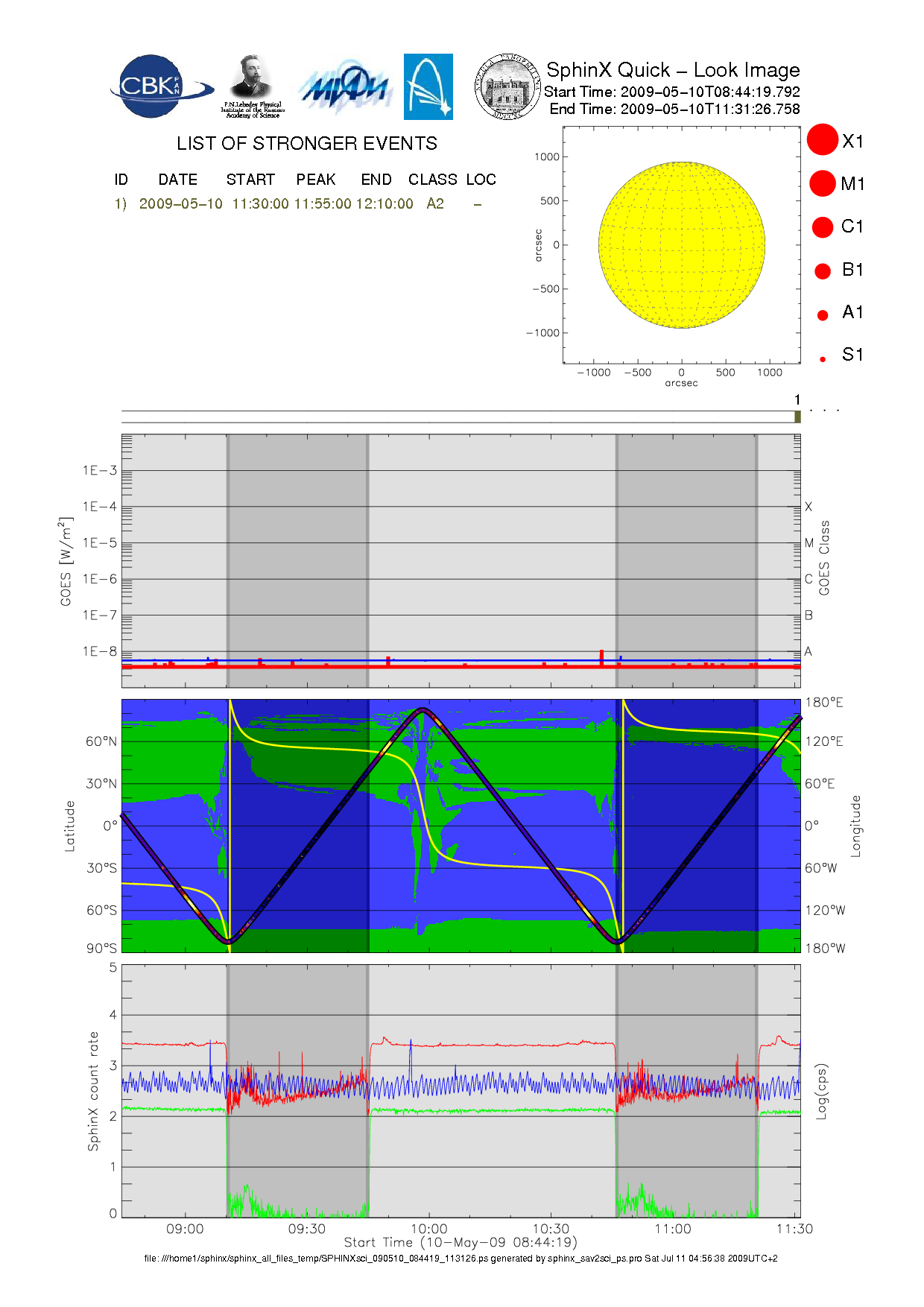Click the P.N. Lebedev Physical Institute portrait logo
This screenshot has height=1307, width=924.
pos(252,86)
